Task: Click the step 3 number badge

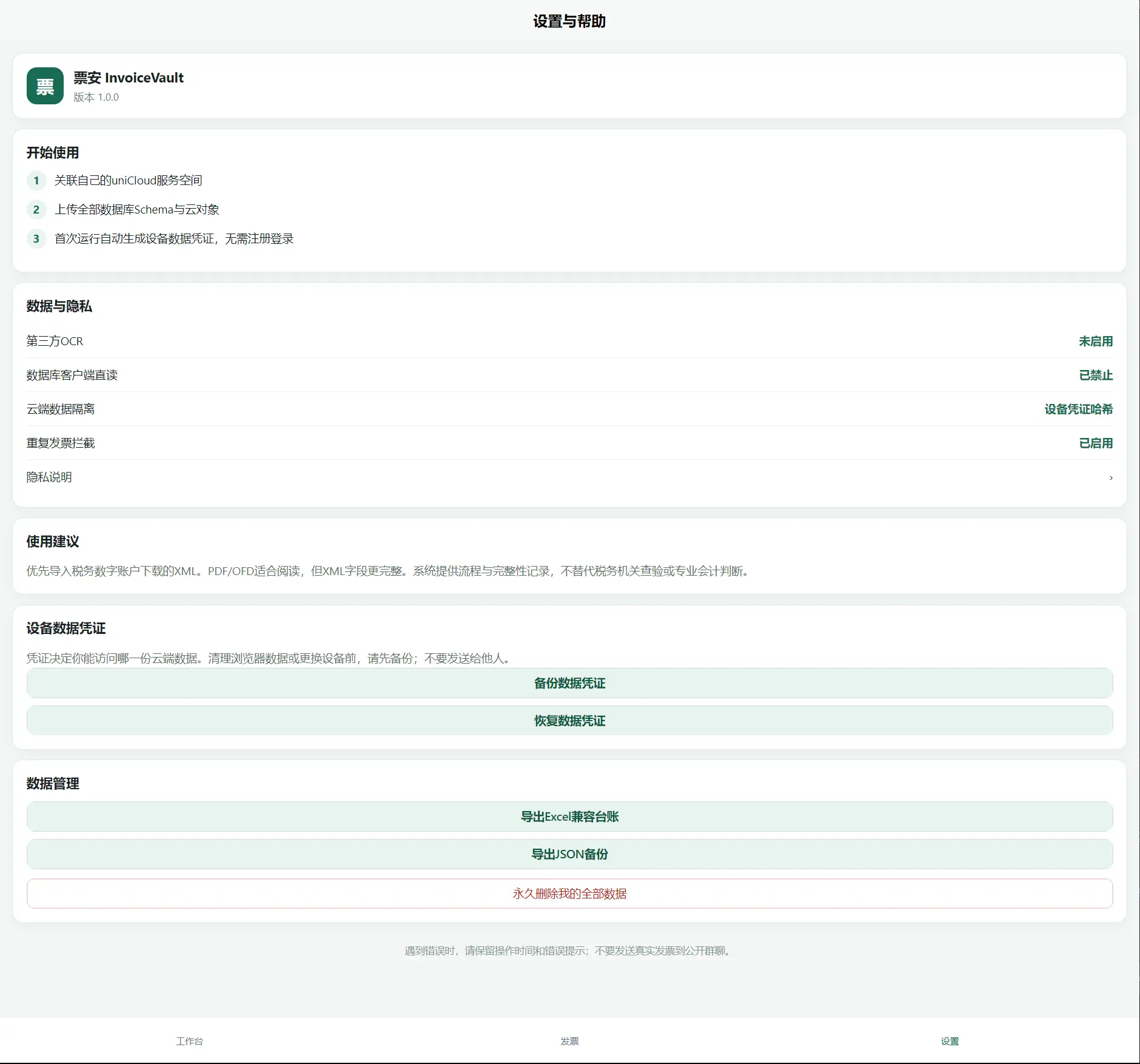Action: tap(36, 238)
